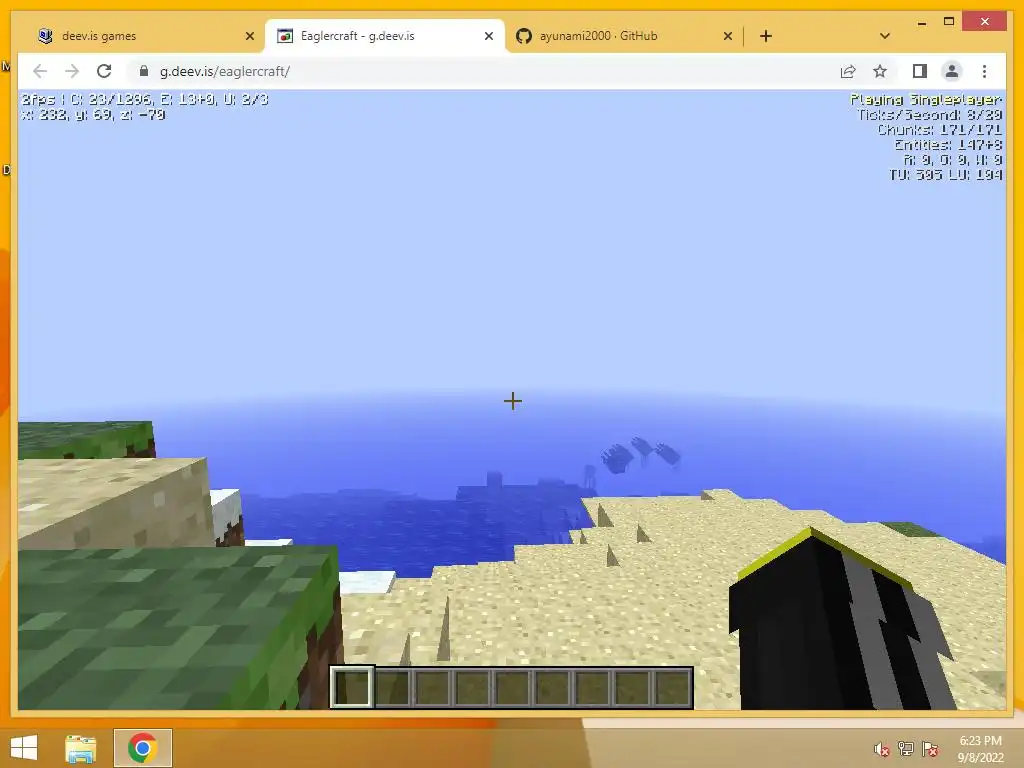The image size is (1024, 768).
Task: Go back to previous page
Action: [40, 71]
